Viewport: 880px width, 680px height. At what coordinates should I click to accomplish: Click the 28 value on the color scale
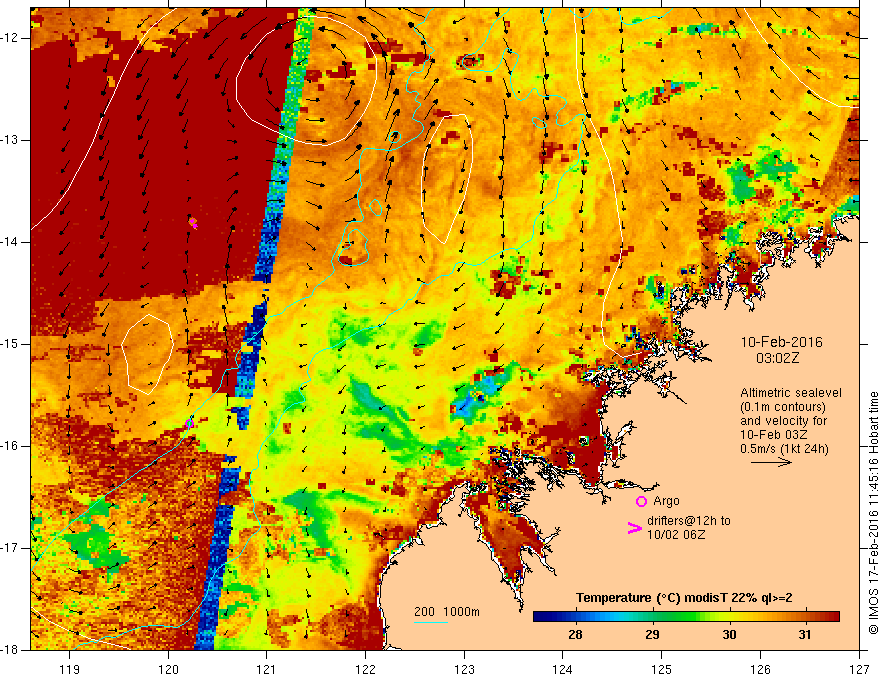coord(575,635)
